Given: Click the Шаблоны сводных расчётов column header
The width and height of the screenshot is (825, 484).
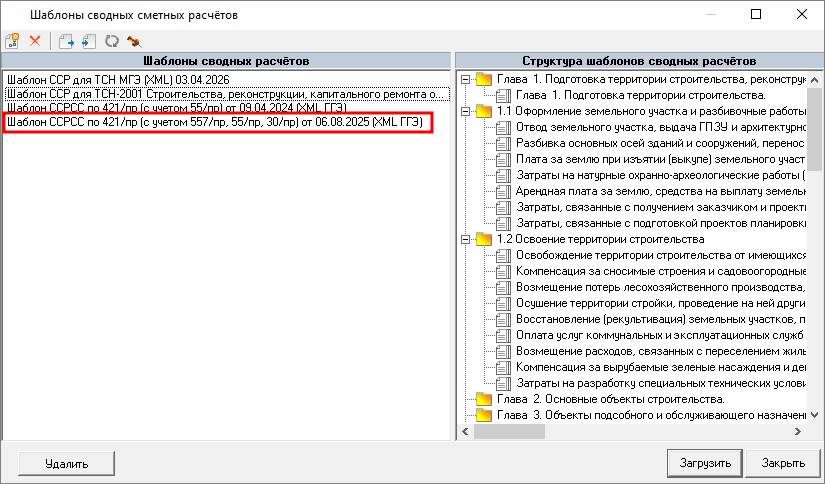Looking at the screenshot, I should pos(226,61).
